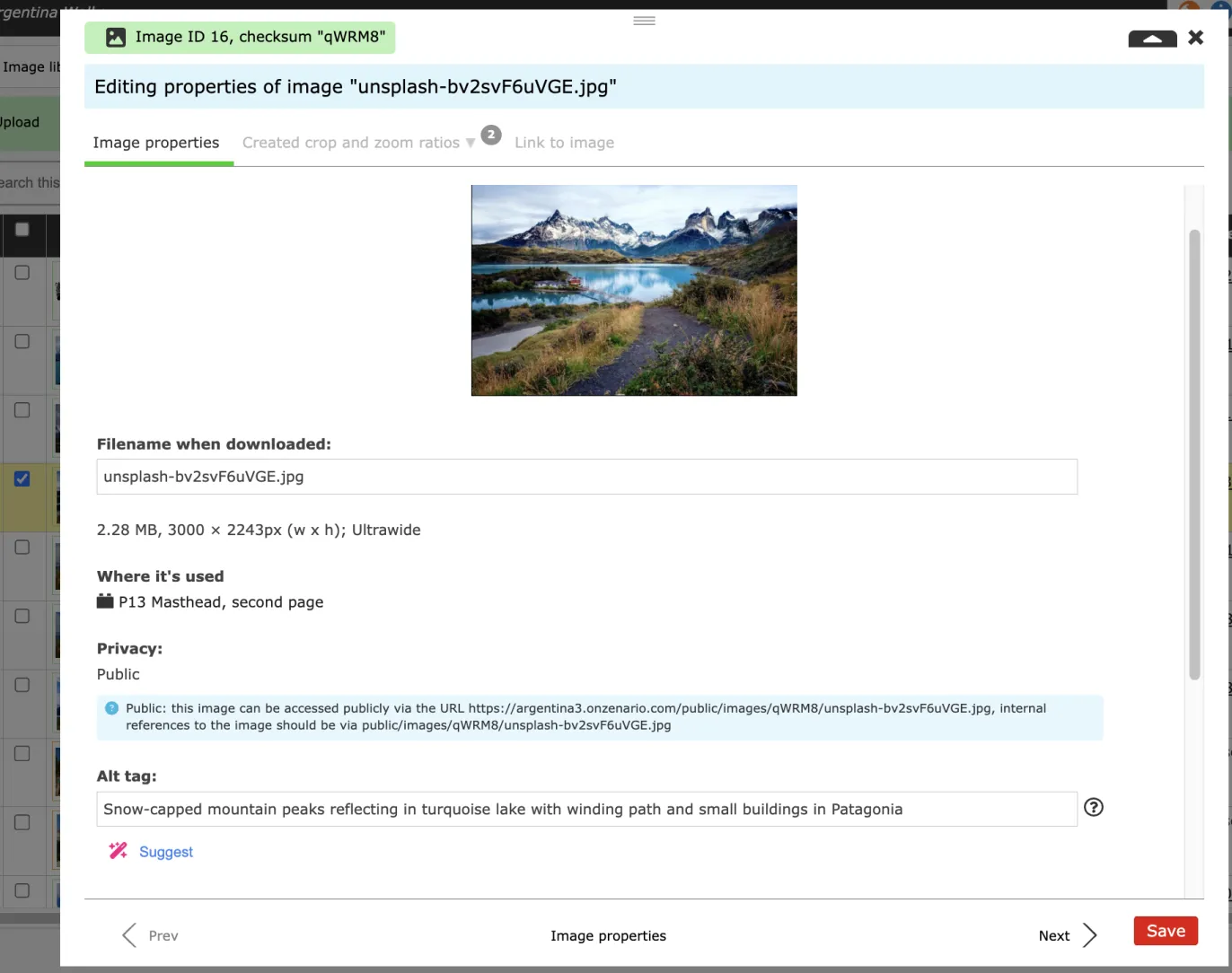1232x973 pixels.
Task: Click the Next right chevron icon
Action: [1089, 935]
